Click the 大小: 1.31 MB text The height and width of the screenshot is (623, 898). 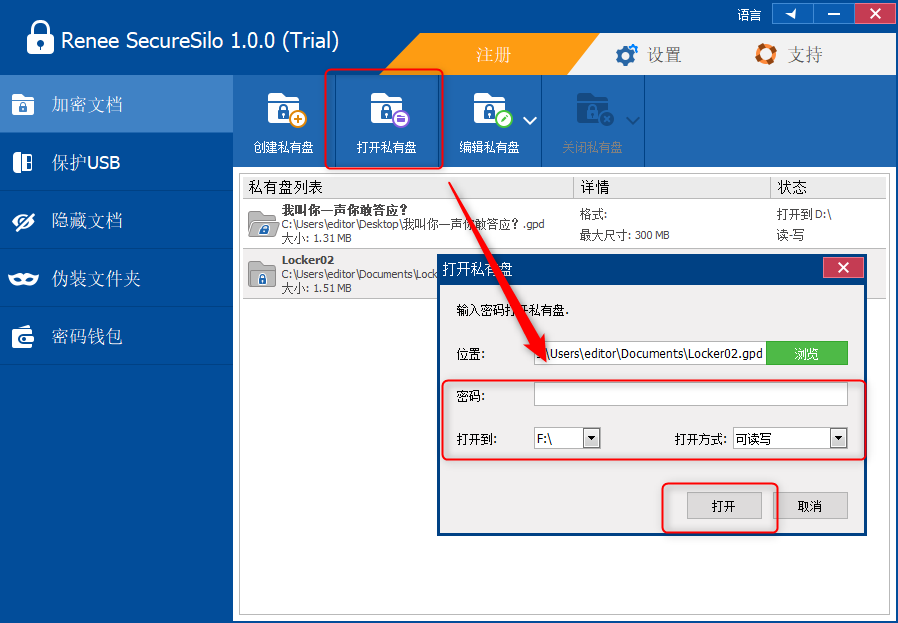[x=316, y=238]
